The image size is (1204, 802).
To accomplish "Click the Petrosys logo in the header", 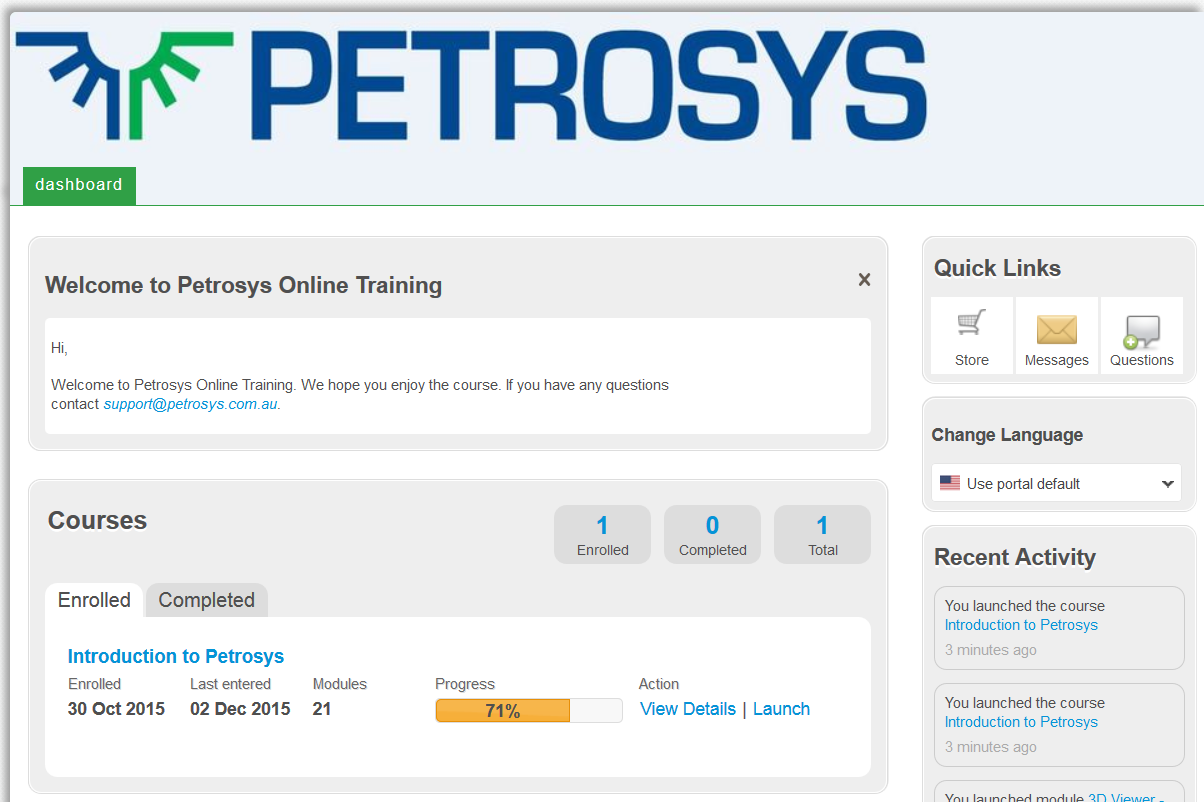I will (x=472, y=86).
